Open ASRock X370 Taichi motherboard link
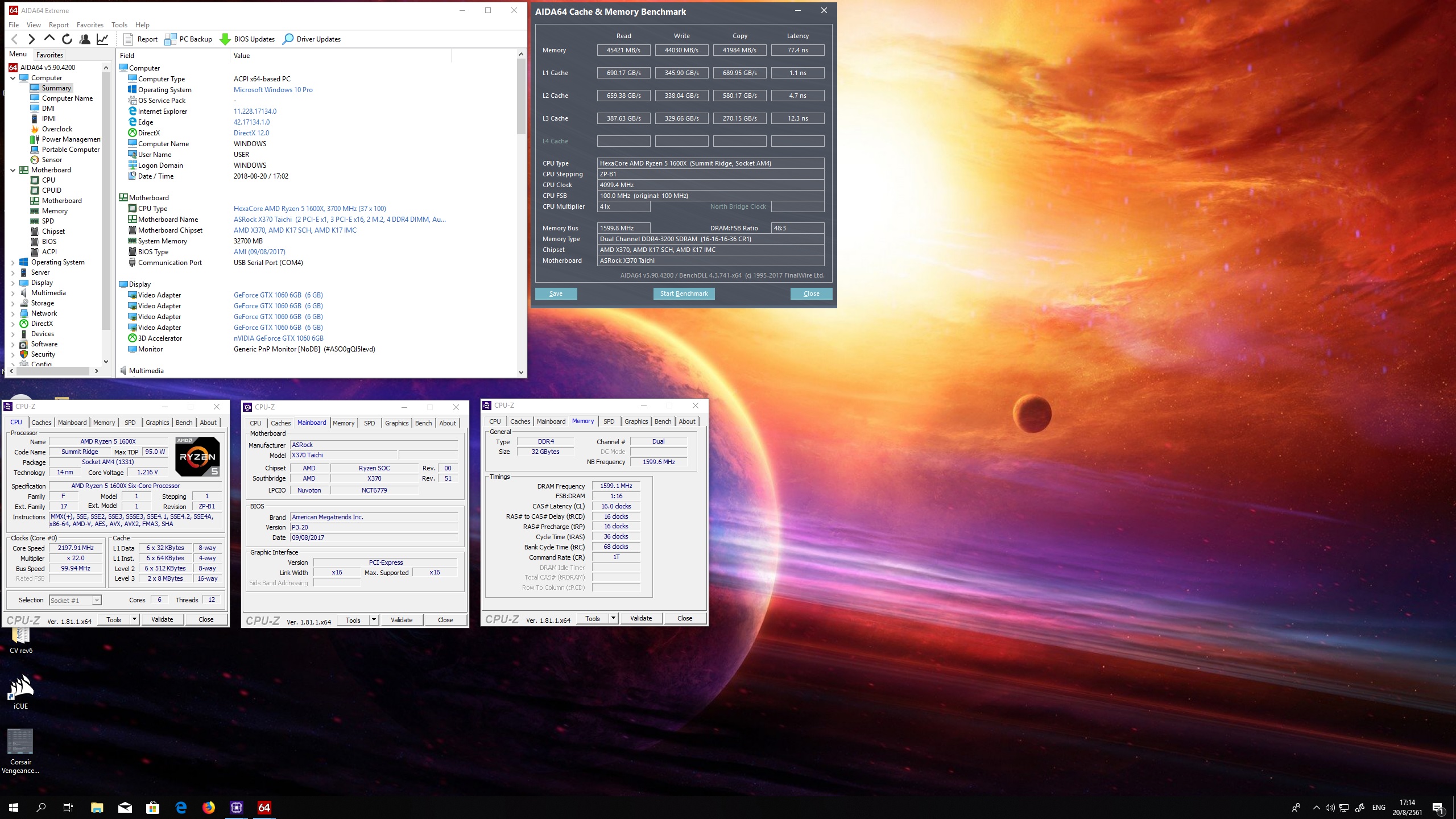 (340, 220)
